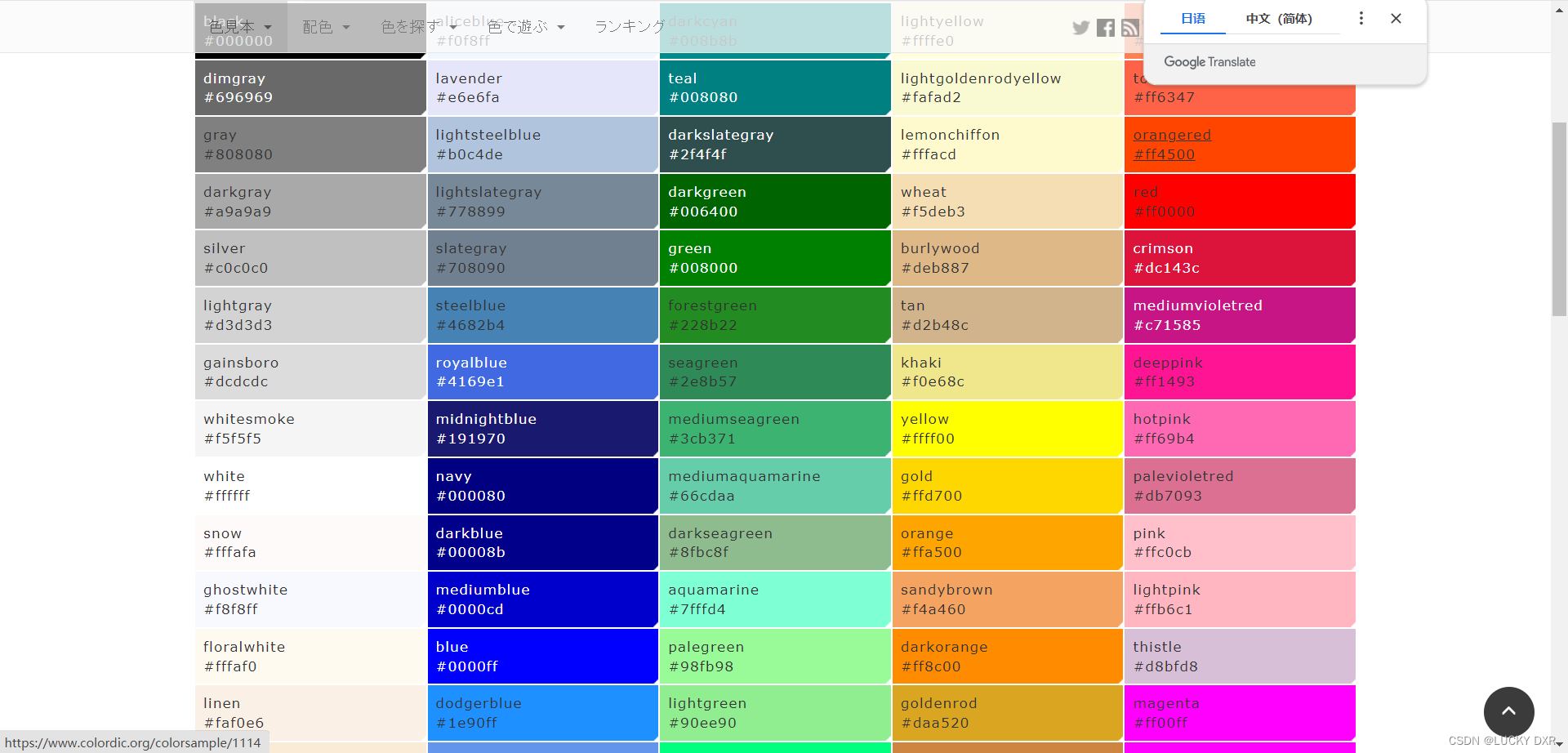Choose the lightsteelblue #b0c4de swatch
Screen dimensions: 1568x753
pos(543,145)
